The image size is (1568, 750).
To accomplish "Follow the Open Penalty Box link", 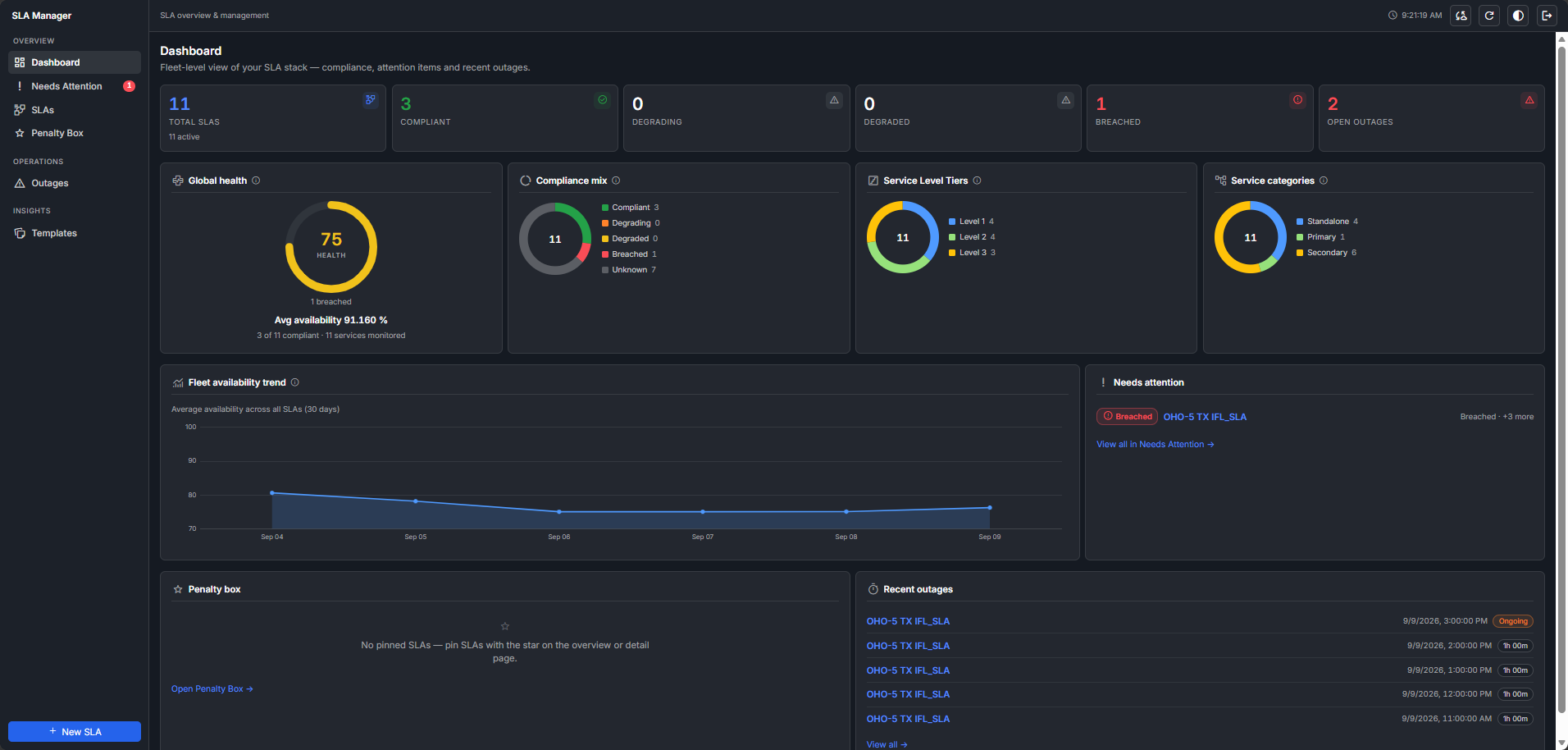I will tap(212, 689).
